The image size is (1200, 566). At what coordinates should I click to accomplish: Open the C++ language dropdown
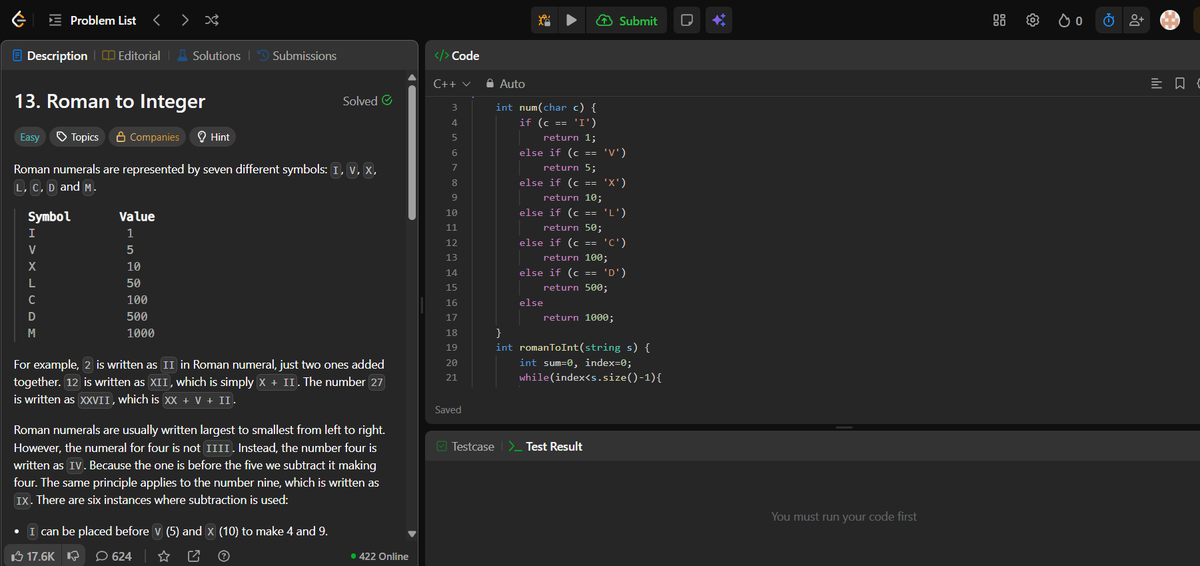(452, 84)
